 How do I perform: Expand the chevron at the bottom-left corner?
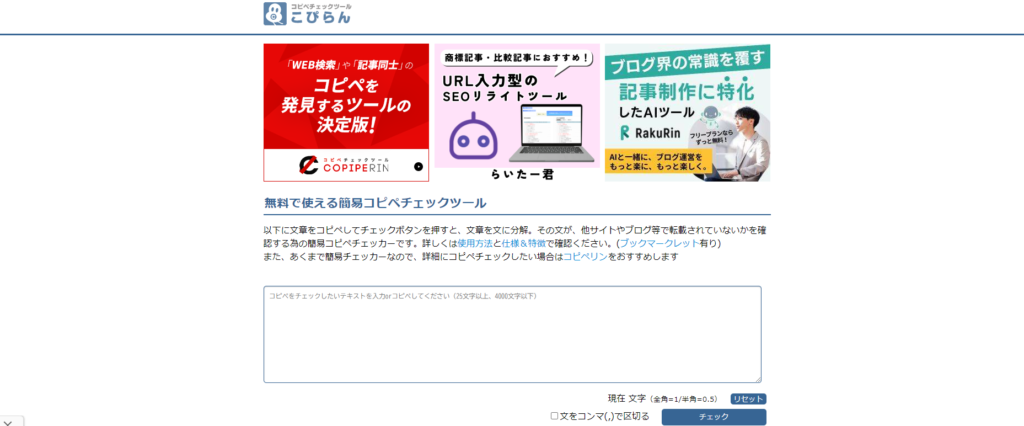[7, 420]
